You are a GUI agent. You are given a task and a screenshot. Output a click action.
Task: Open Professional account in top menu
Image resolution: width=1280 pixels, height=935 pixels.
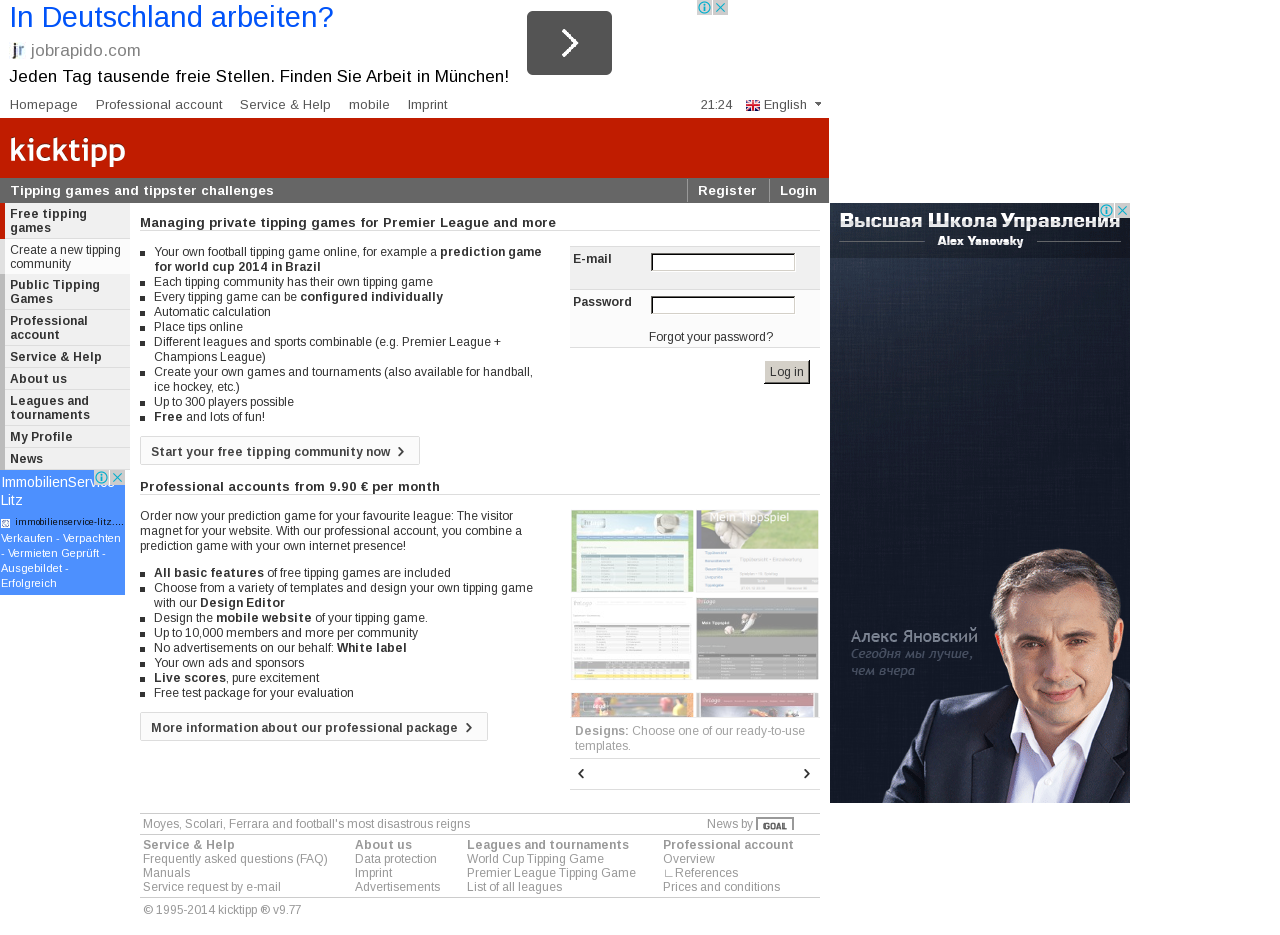(x=159, y=105)
